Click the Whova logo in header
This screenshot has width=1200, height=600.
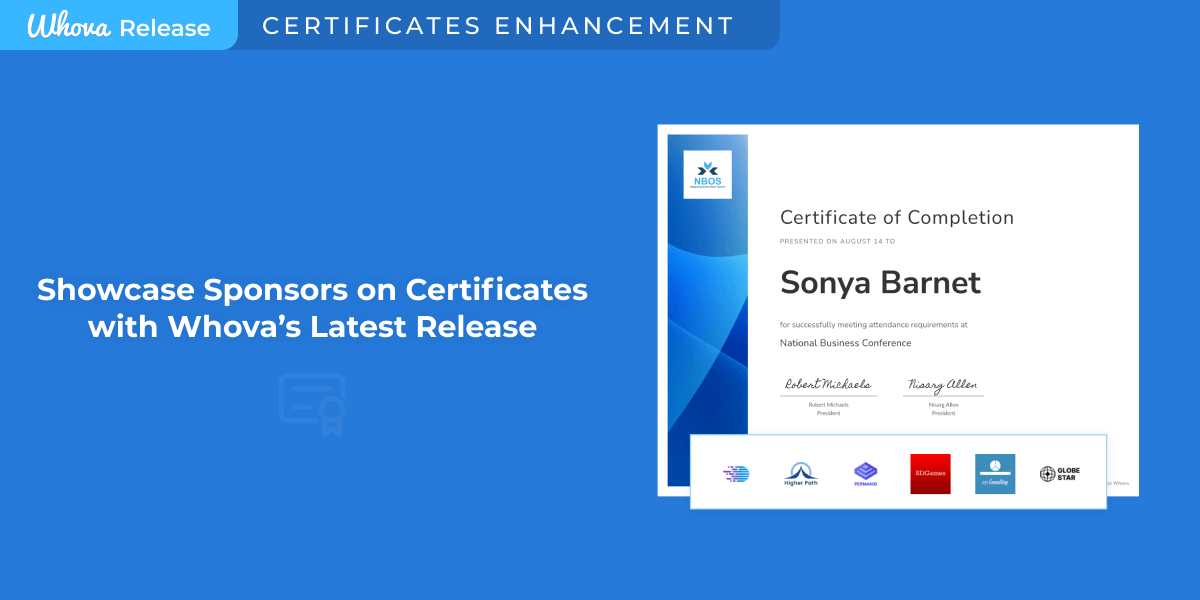pos(69,26)
